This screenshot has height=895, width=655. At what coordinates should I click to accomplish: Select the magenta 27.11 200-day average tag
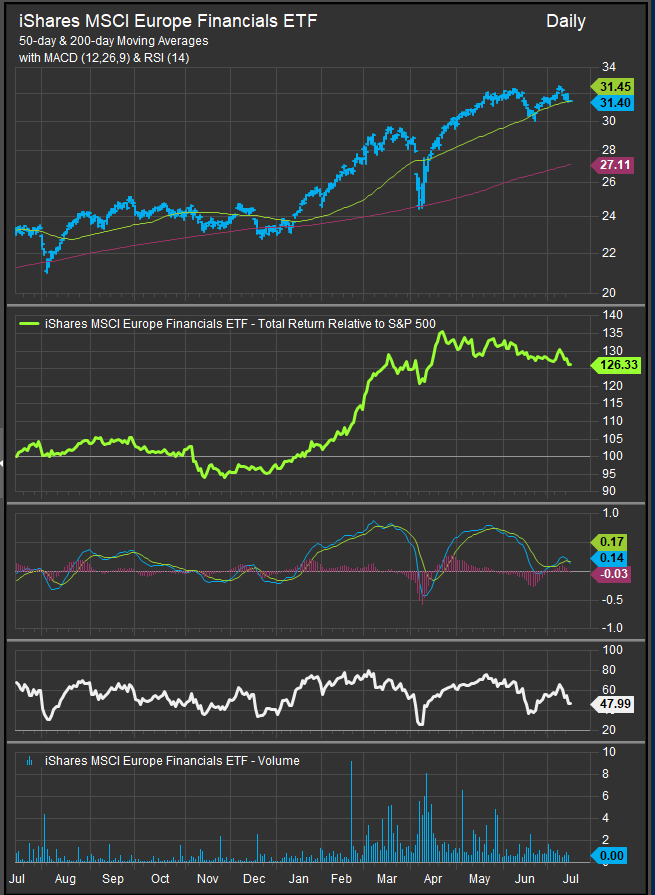[x=612, y=164]
